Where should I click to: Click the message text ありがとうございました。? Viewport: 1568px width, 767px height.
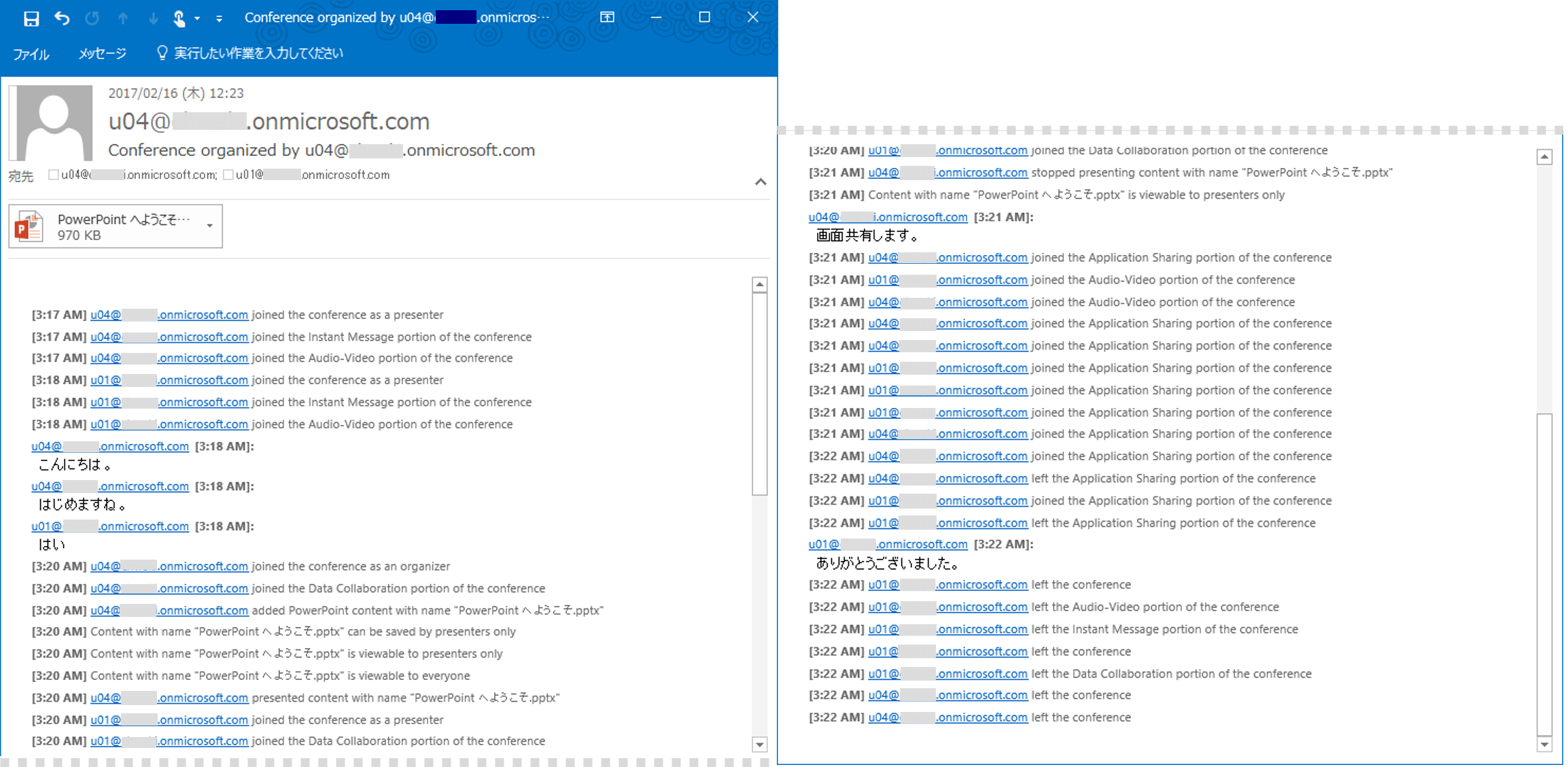click(888, 563)
